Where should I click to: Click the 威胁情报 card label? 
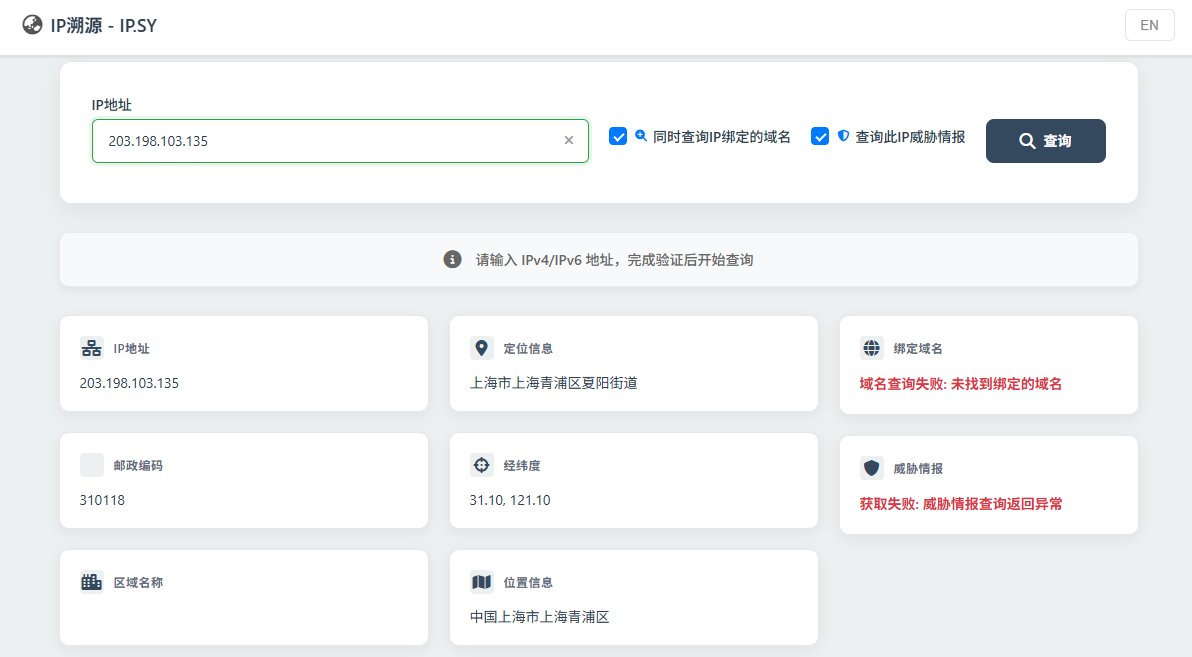pyautogui.click(x=918, y=468)
